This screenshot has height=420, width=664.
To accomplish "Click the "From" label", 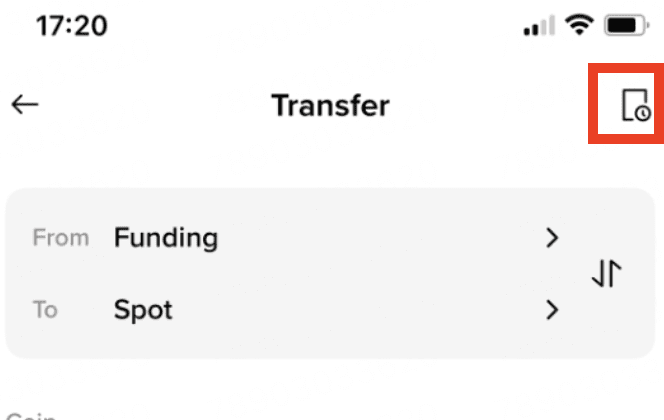I will 60,239.
